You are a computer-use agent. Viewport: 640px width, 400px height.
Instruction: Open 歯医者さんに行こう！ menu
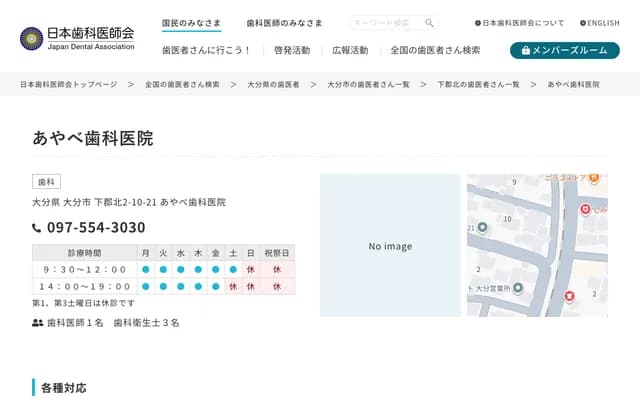[x=207, y=50]
